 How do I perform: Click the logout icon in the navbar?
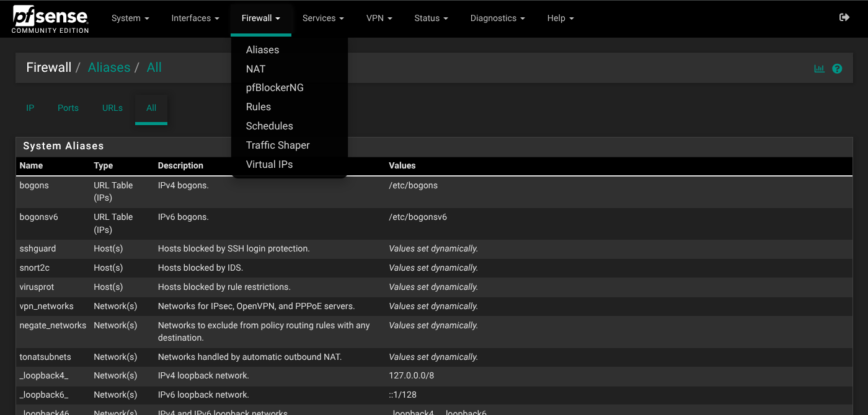pyautogui.click(x=844, y=18)
